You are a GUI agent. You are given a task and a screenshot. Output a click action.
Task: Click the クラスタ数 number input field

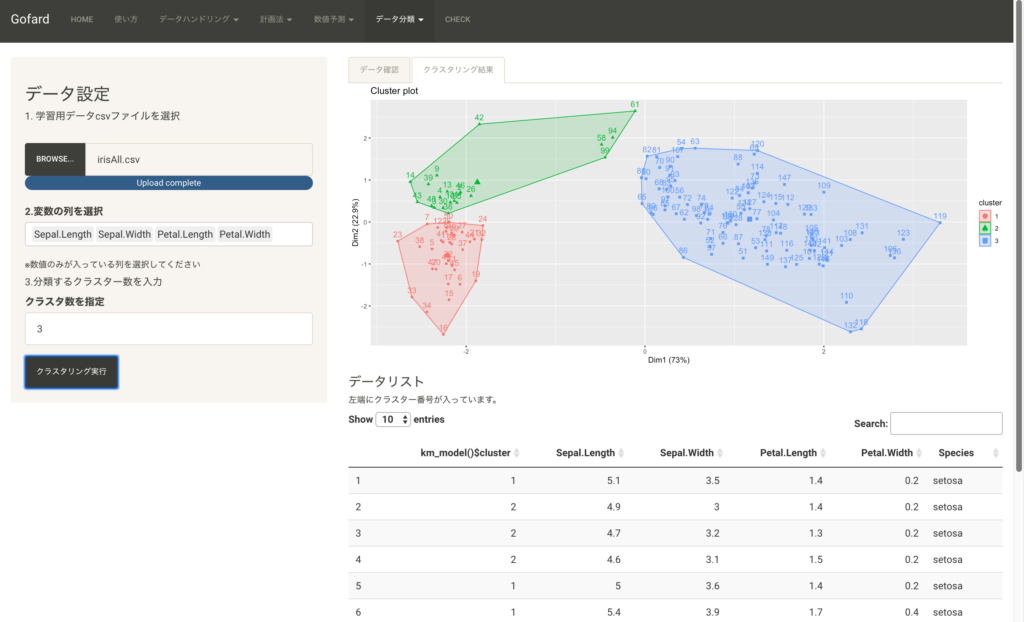click(168, 329)
